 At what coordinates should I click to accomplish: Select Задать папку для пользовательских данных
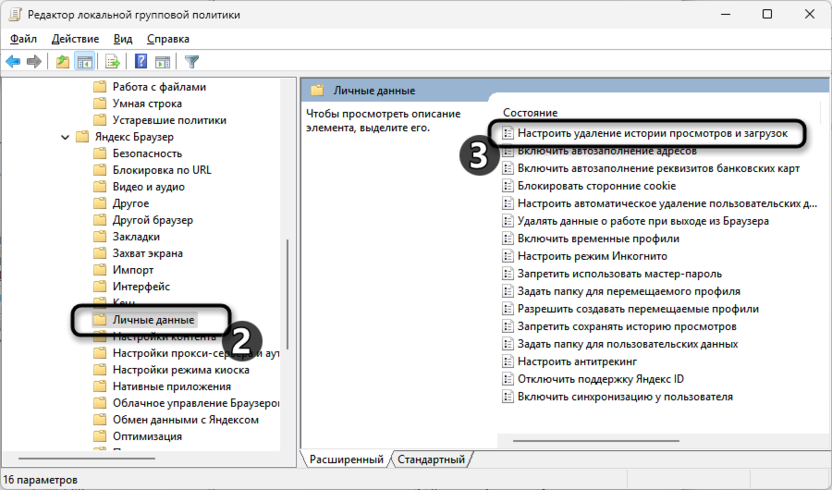pos(628,344)
